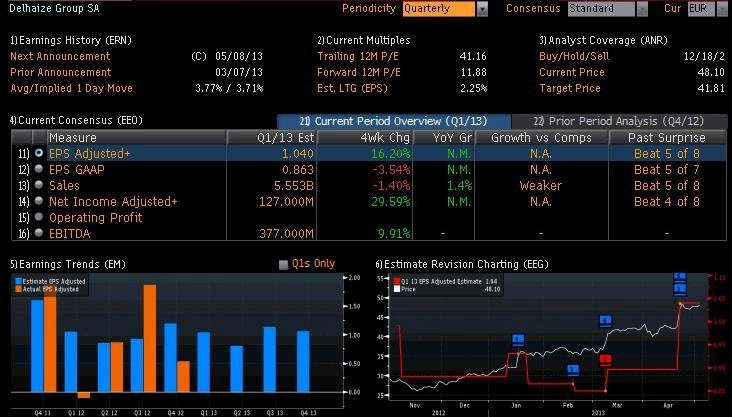This screenshot has height=417, width=732.
Task: Click the Sales Growth vs Comps Weaker cell
Action: 542,185
